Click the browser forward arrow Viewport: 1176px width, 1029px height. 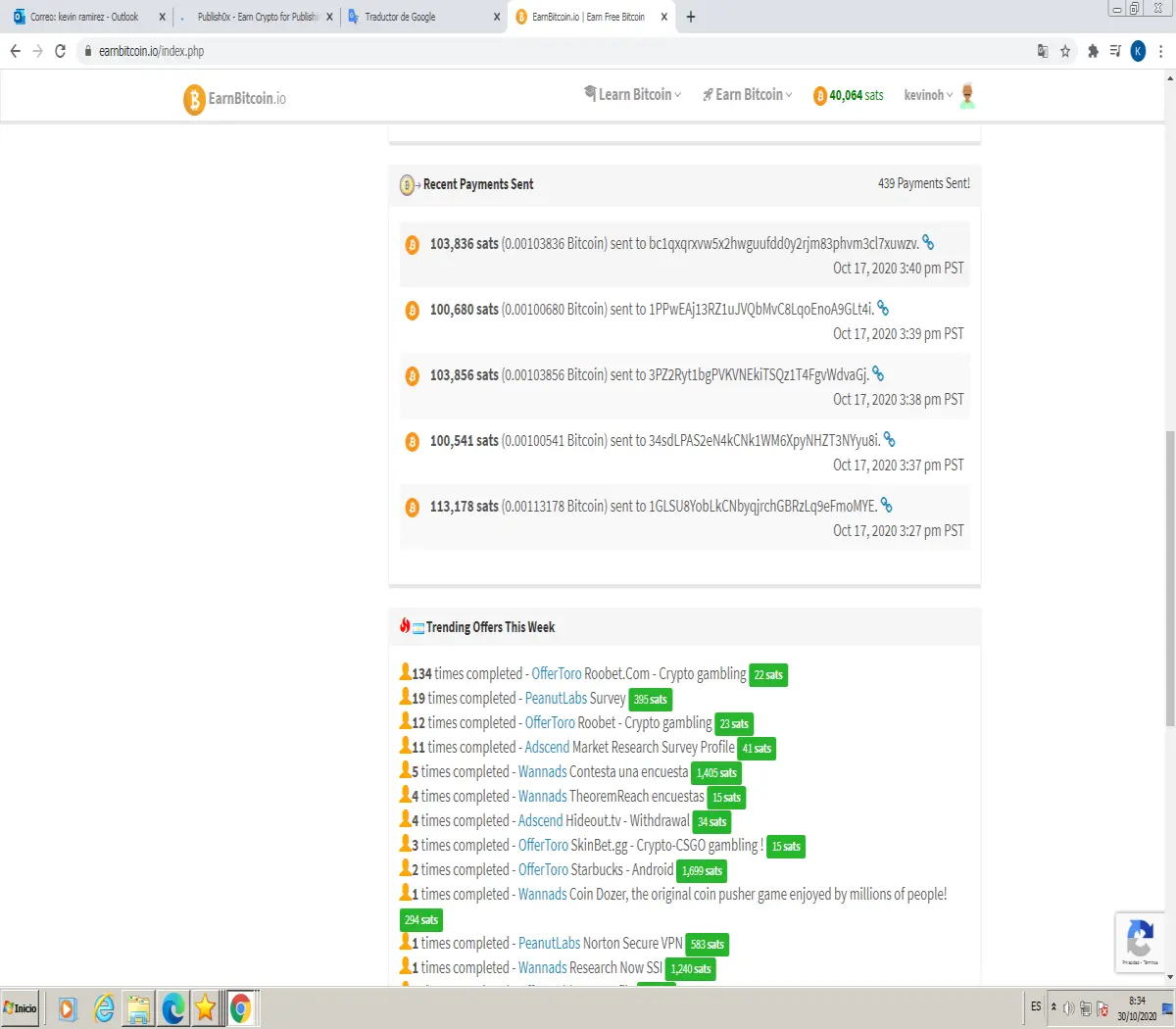(x=37, y=51)
